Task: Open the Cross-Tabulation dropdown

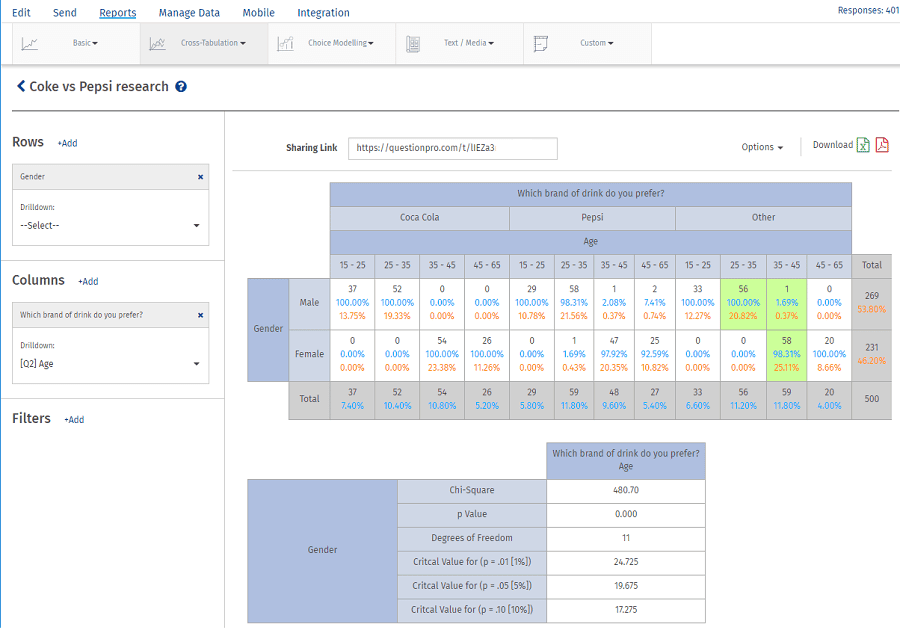Action: pos(213,43)
